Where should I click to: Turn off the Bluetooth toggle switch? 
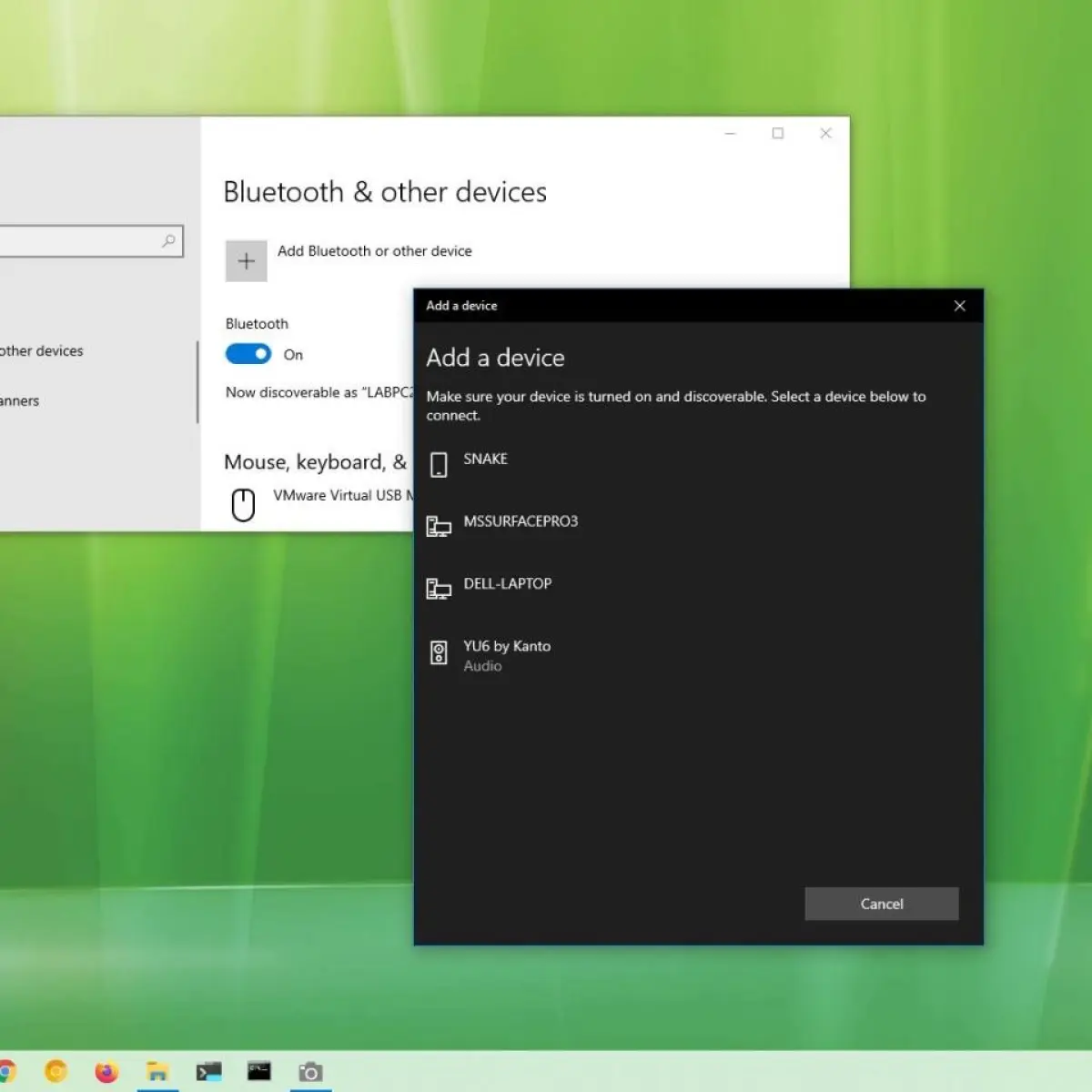(248, 354)
